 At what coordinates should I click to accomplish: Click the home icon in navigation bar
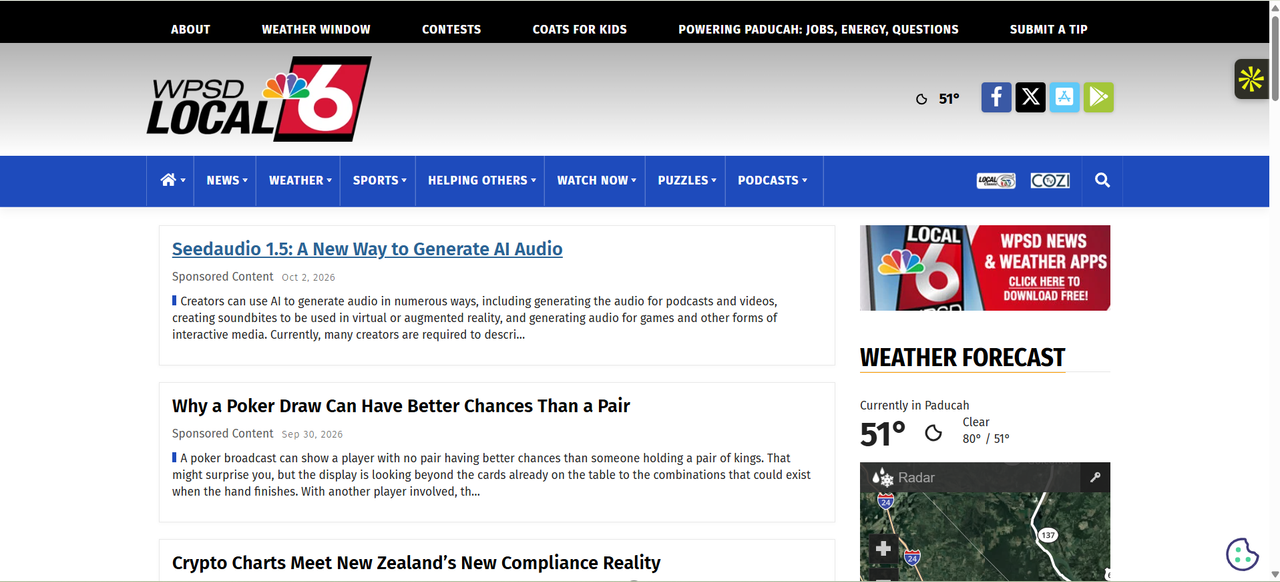[168, 180]
